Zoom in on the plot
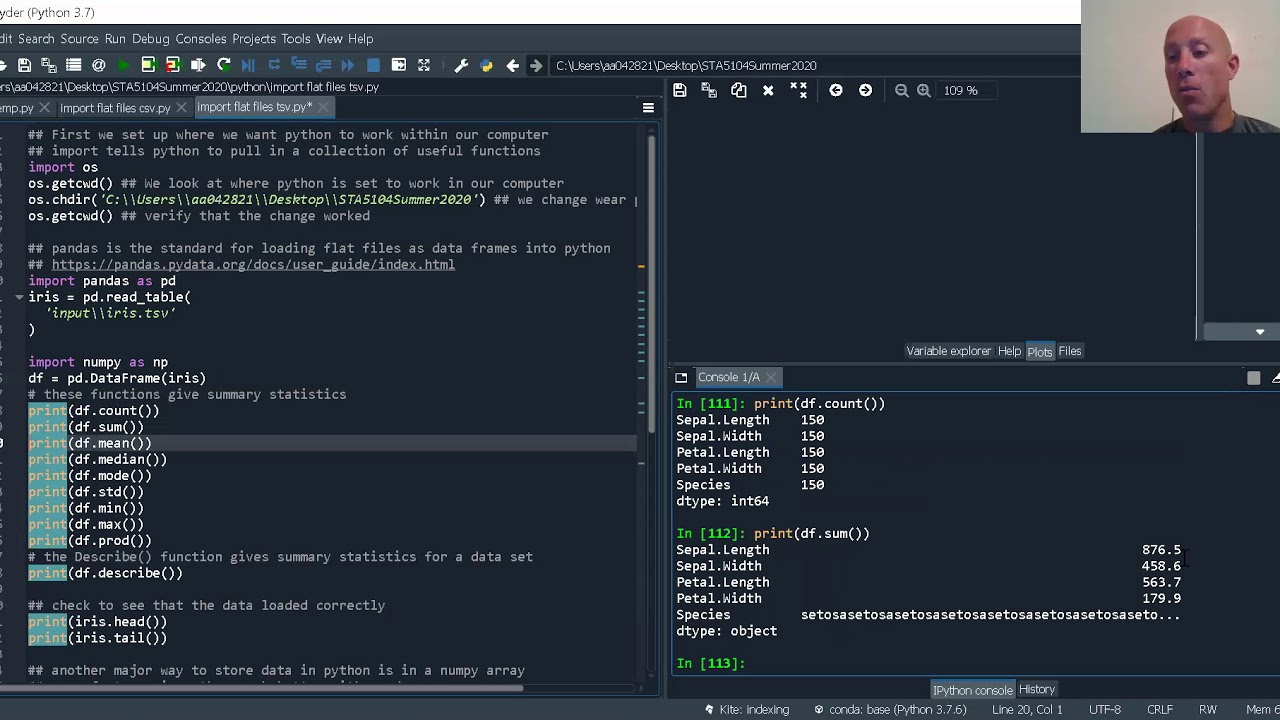This screenshot has height=720, width=1280. pyautogui.click(x=924, y=90)
